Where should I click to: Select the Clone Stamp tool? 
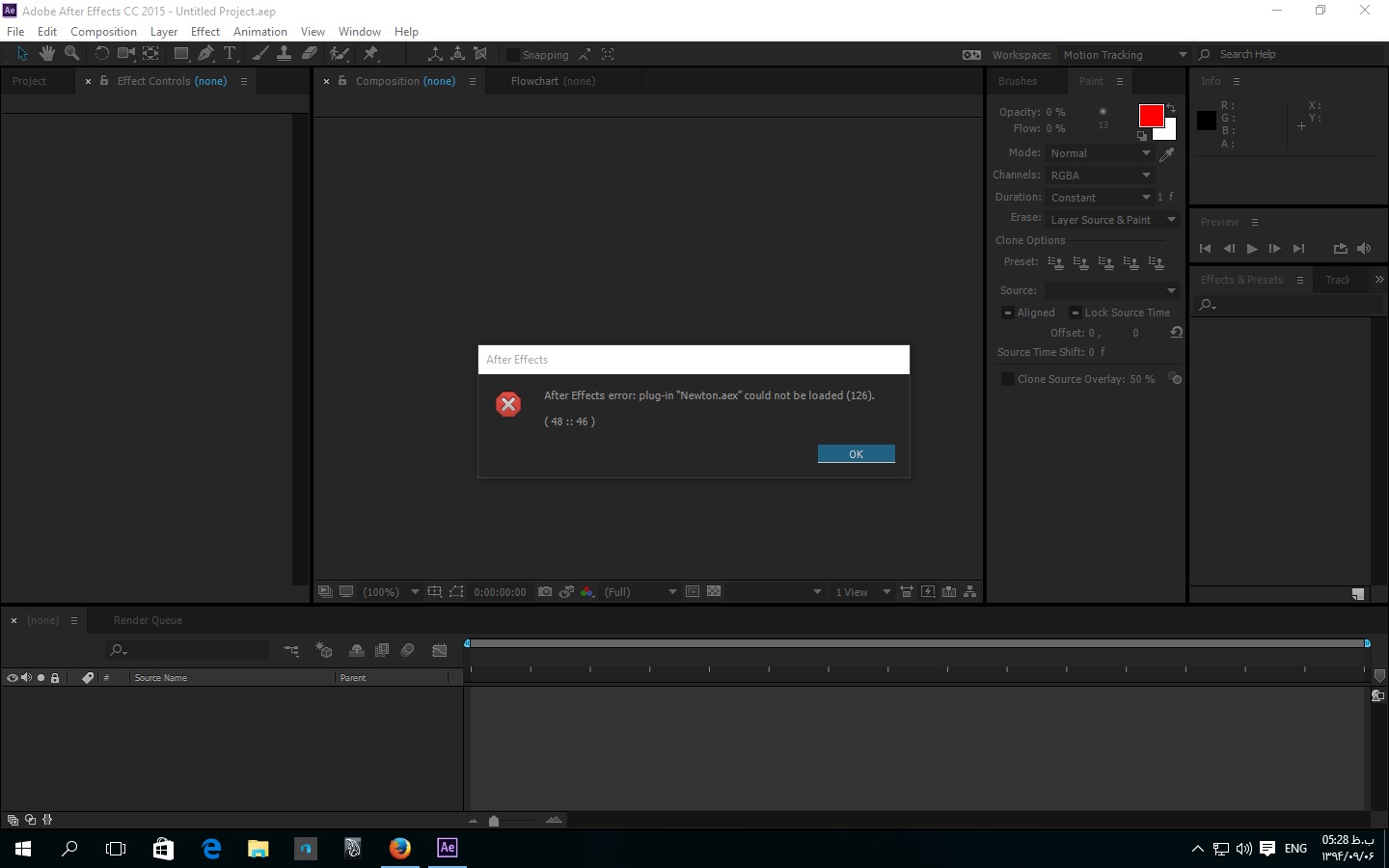284,54
